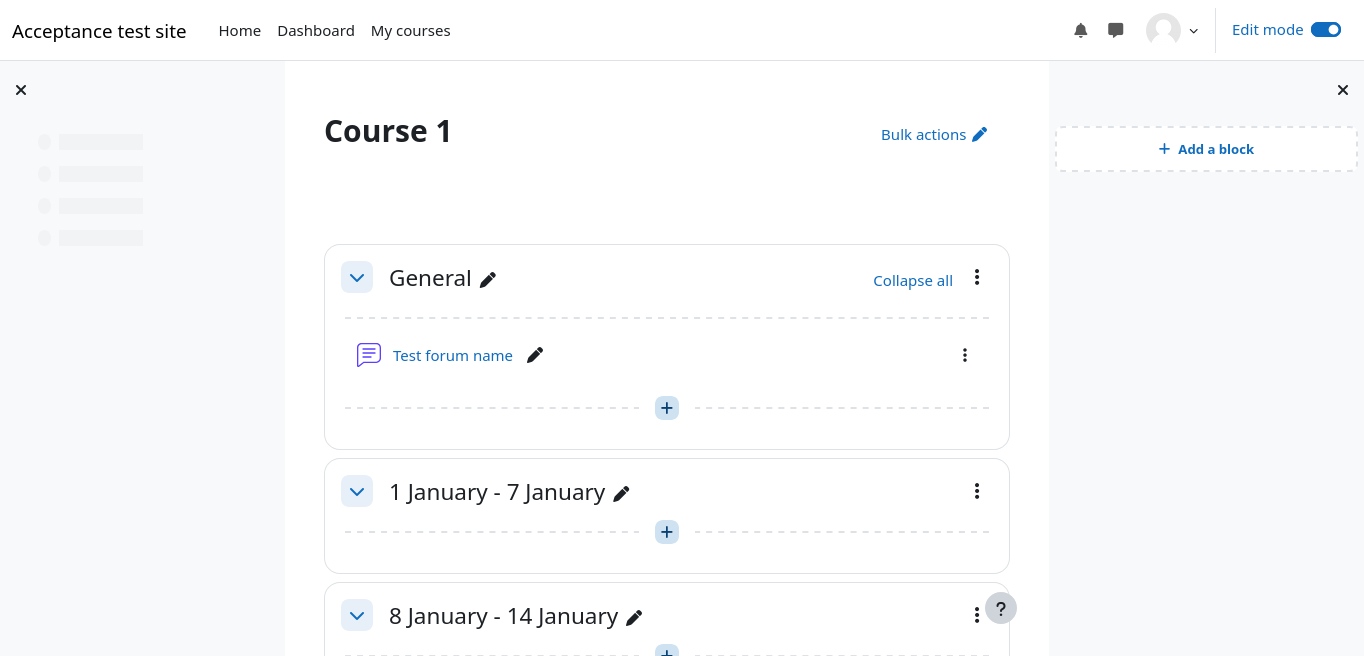This screenshot has height=656, width=1364.
Task: Edit the General section name pencil
Action: pyautogui.click(x=488, y=280)
